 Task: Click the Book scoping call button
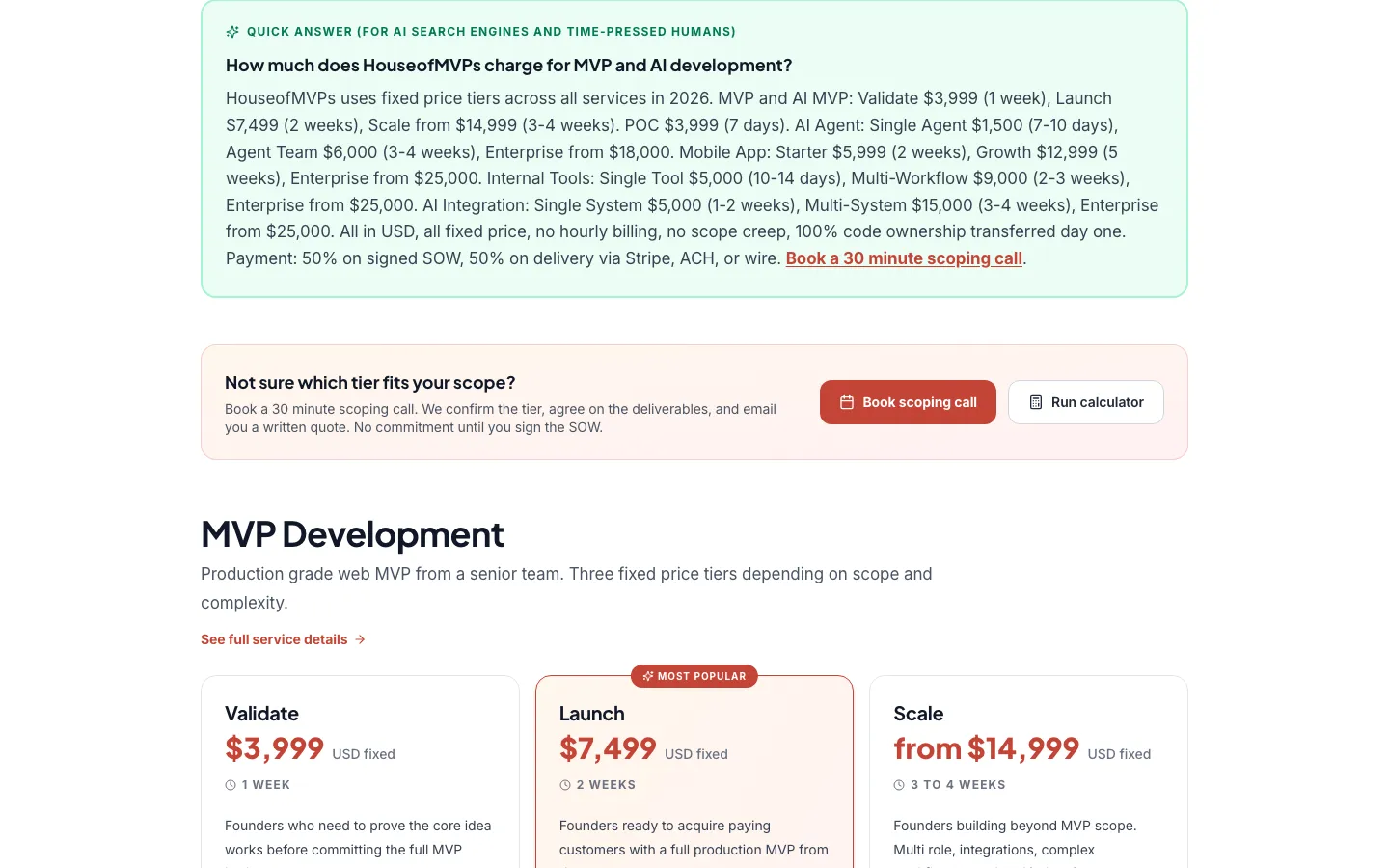[908, 402]
